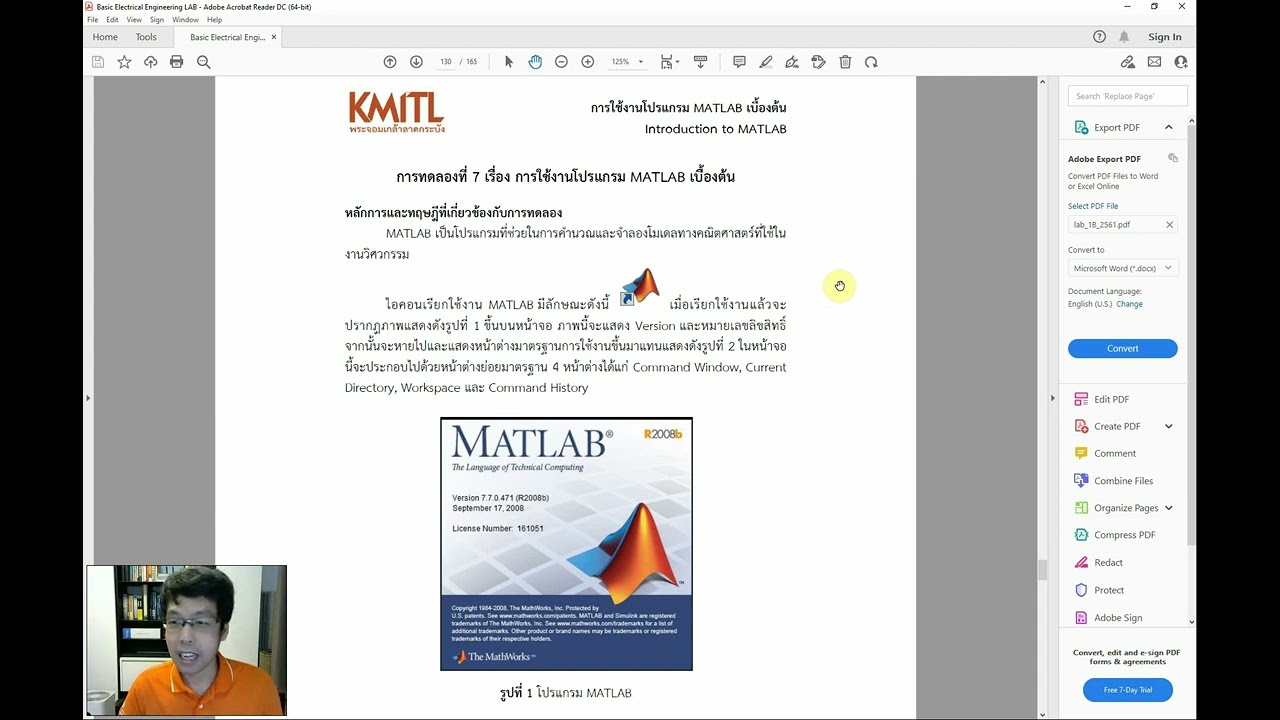1280x720 pixels.
Task: Open the Convert to Microsoft Word dropdown
Action: 1122,268
